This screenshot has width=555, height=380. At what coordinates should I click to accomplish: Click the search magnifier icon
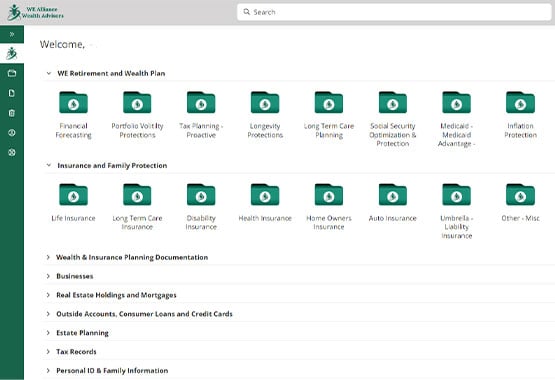click(246, 12)
